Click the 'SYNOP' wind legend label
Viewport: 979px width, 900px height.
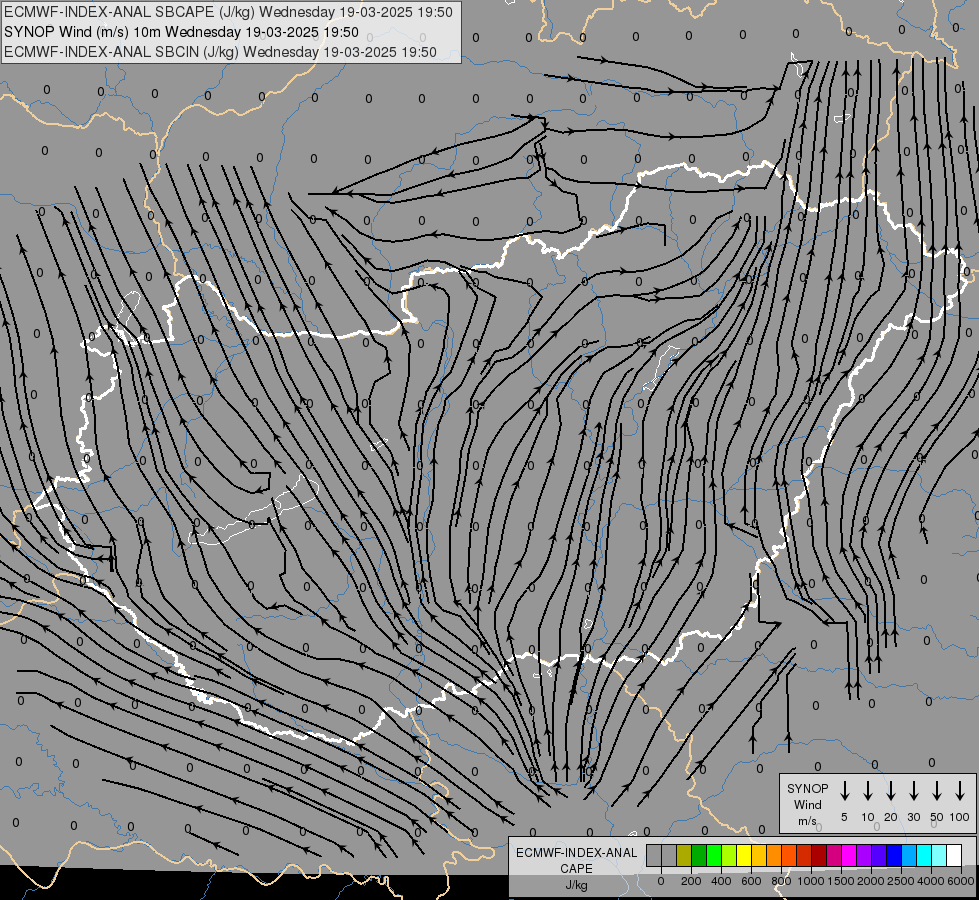click(807, 788)
